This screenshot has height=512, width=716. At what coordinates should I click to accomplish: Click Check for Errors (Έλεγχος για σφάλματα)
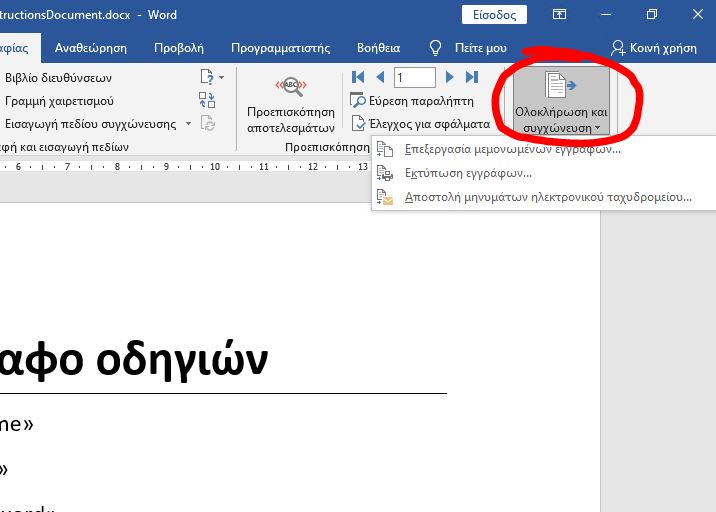pos(421,124)
